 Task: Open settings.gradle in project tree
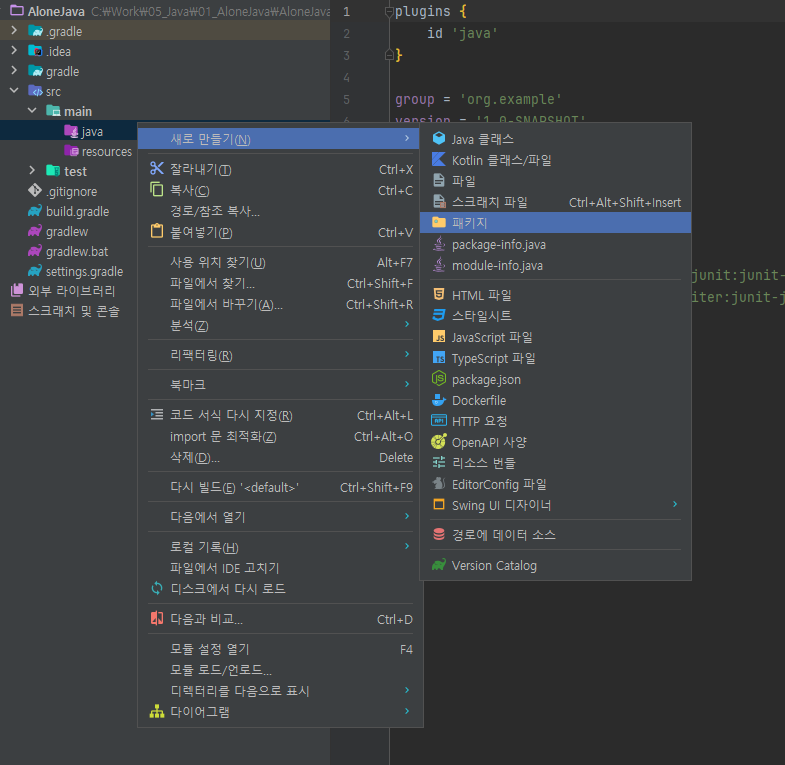76,271
